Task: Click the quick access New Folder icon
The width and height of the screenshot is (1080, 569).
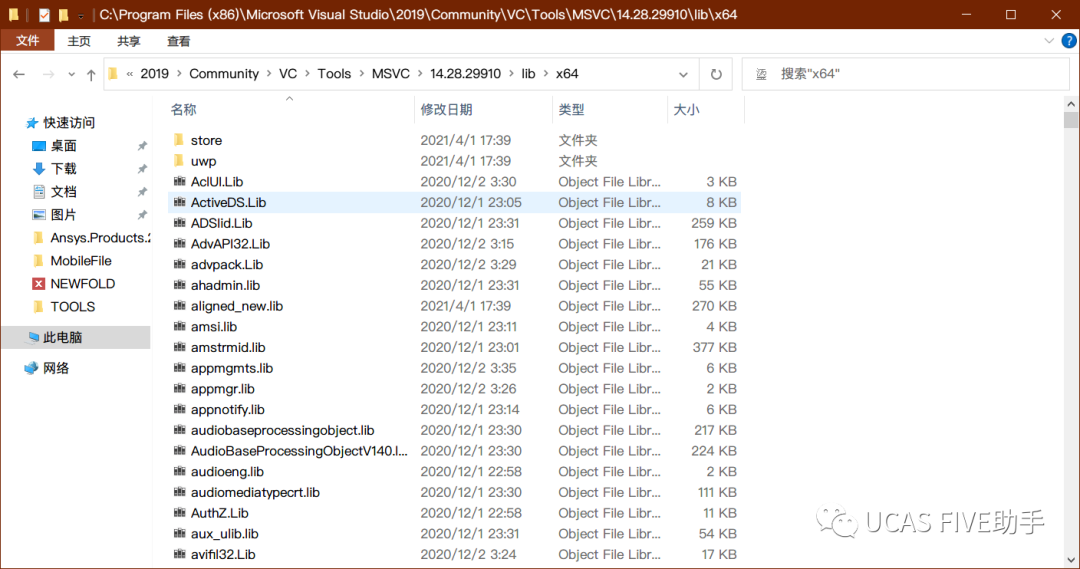Action: coord(63,14)
